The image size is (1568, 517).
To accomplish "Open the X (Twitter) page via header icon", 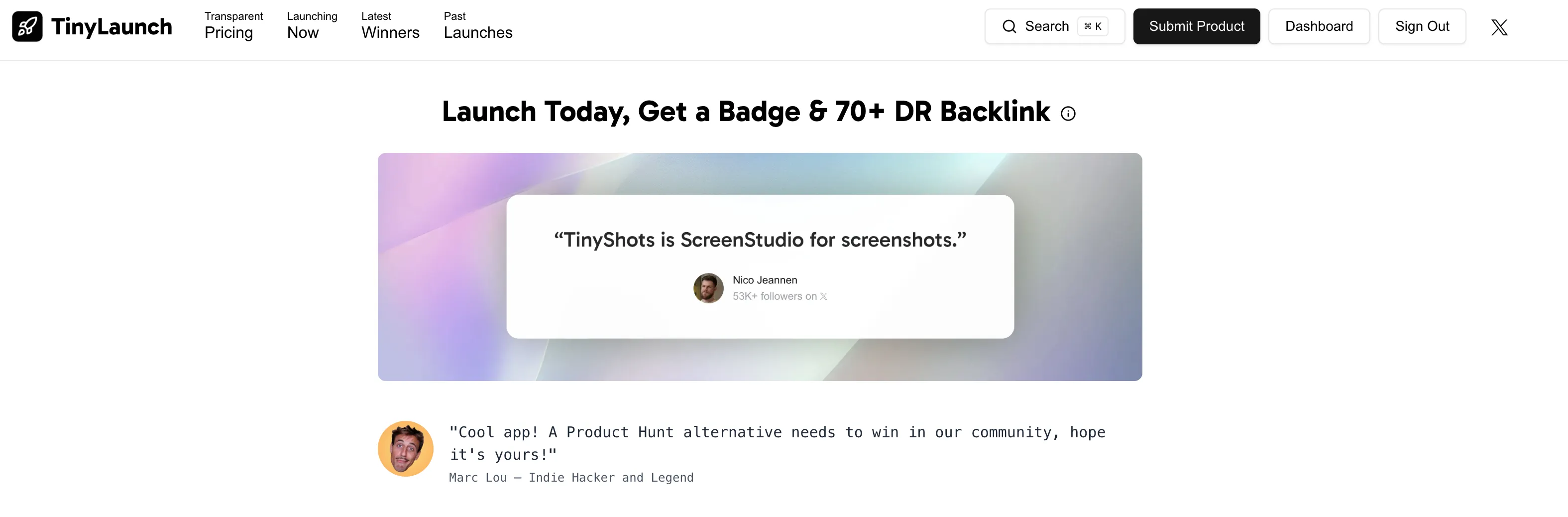I will click(1499, 26).
